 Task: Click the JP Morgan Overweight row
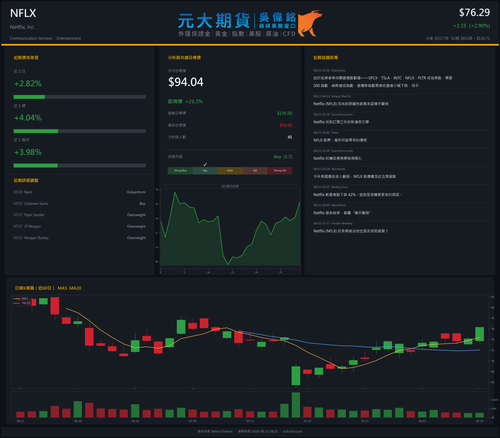[80, 227]
